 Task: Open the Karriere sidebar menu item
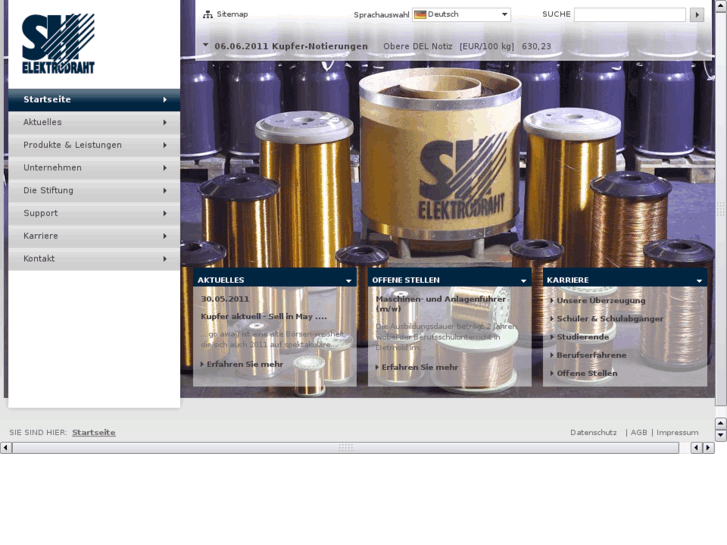coord(94,236)
